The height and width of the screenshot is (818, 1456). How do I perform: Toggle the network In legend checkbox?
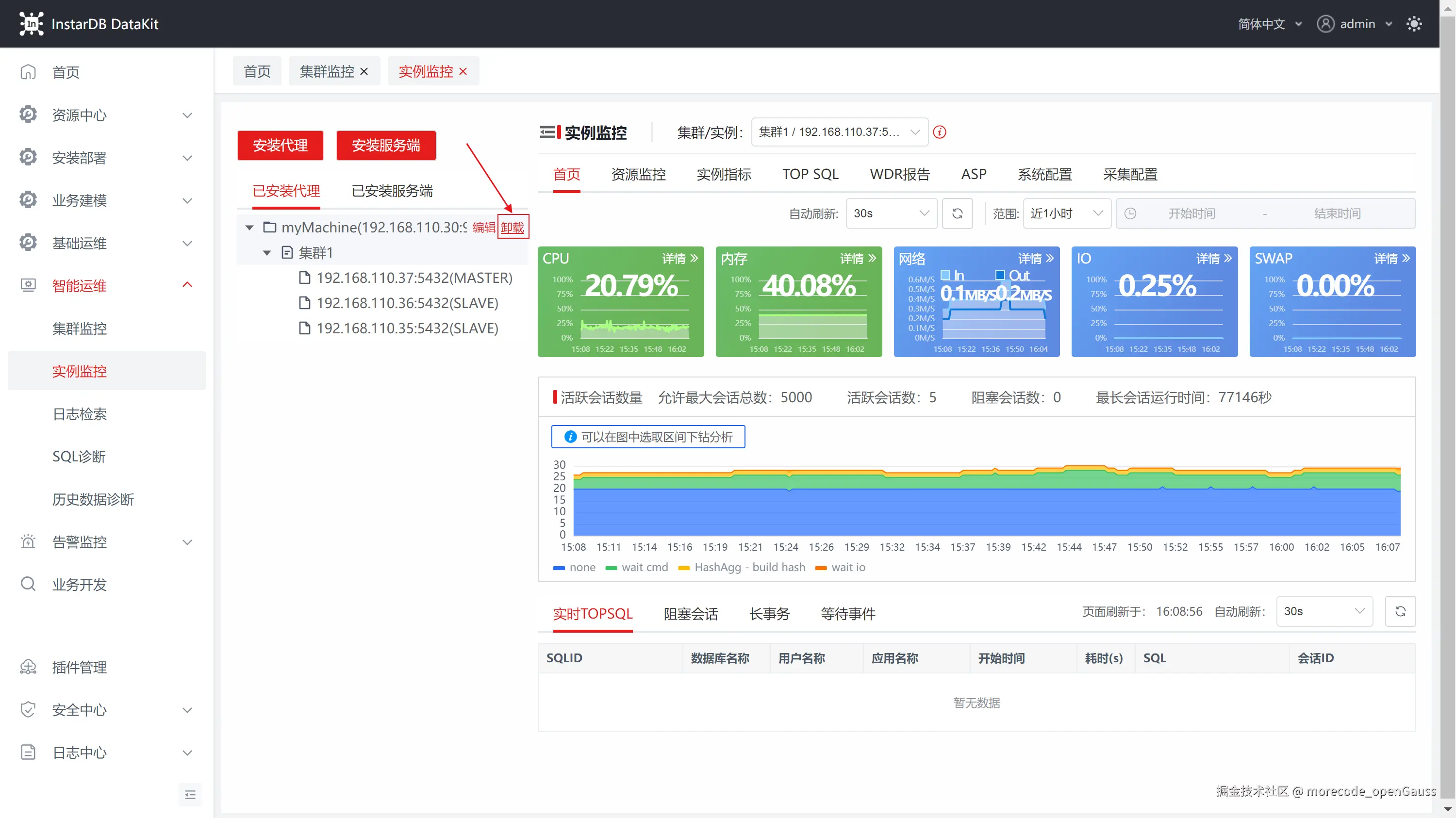(x=945, y=275)
